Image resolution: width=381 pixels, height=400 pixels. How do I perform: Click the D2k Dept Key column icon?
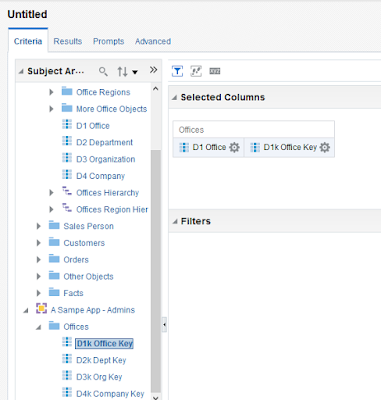tap(67, 359)
